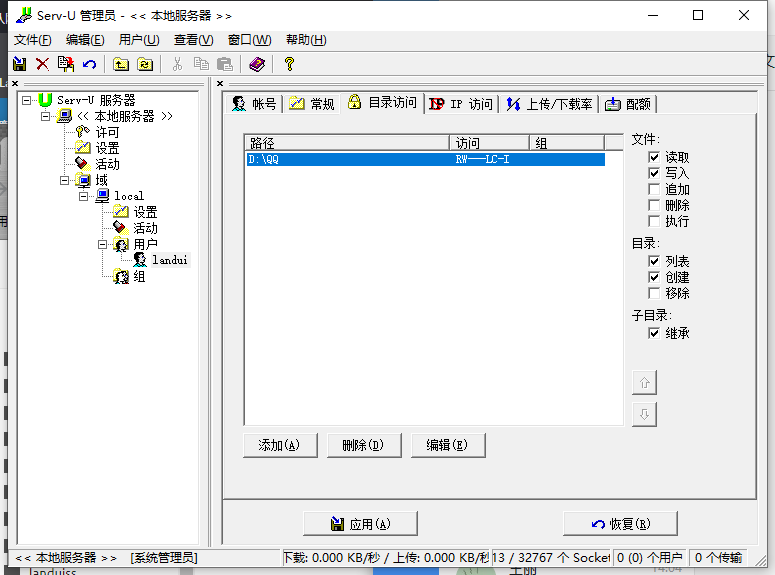Click the Save toolbar icon
The height and width of the screenshot is (575, 775).
[19, 64]
